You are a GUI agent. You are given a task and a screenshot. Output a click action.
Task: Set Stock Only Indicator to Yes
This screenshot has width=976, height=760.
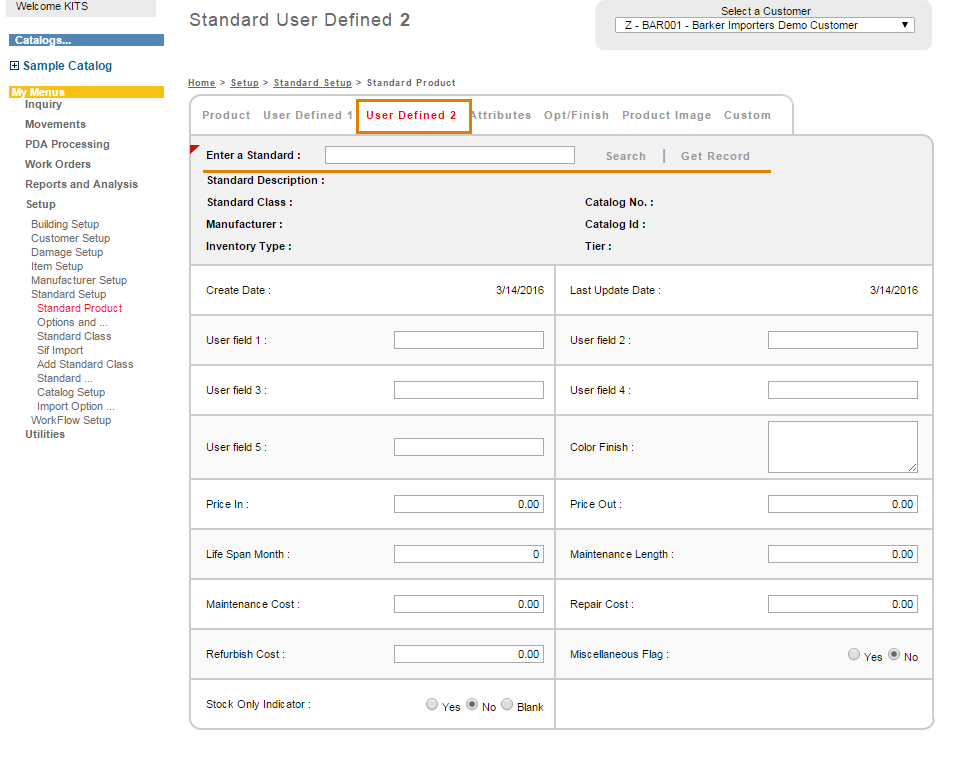point(432,705)
